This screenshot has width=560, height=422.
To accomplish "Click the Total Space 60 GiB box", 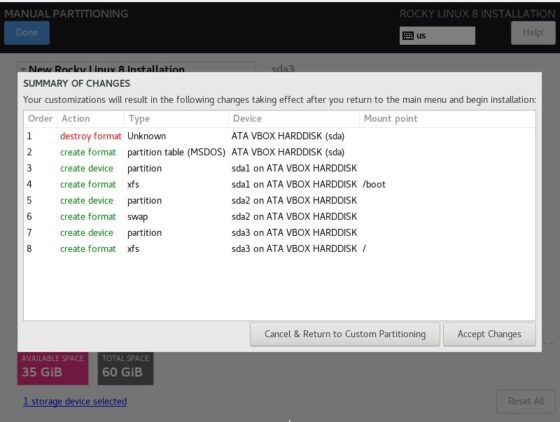I will (x=126, y=368).
